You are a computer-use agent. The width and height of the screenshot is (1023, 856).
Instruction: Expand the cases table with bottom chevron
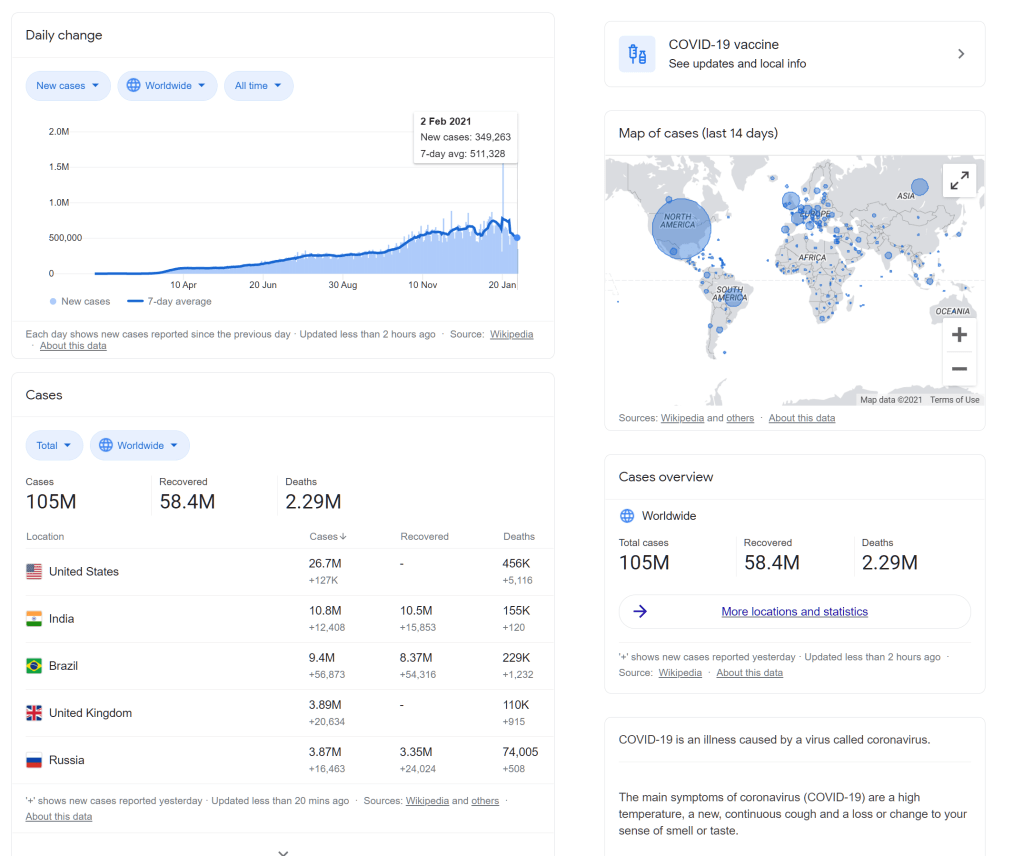[x=283, y=851]
